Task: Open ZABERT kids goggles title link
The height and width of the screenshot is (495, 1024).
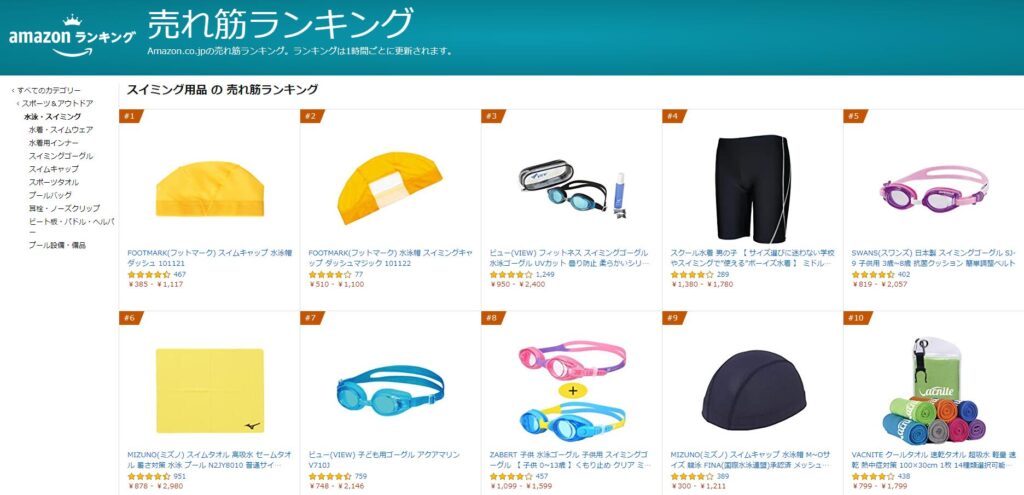Action: (x=569, y=460)
